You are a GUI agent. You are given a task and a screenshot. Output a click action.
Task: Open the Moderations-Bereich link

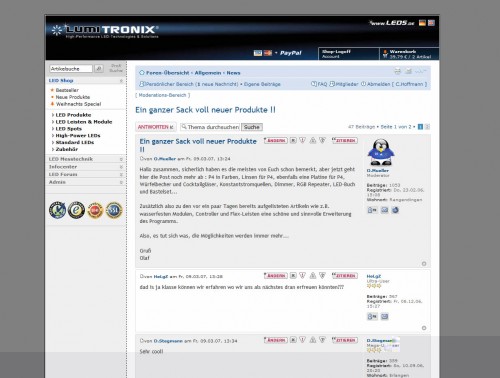click(x=163, y=95)
